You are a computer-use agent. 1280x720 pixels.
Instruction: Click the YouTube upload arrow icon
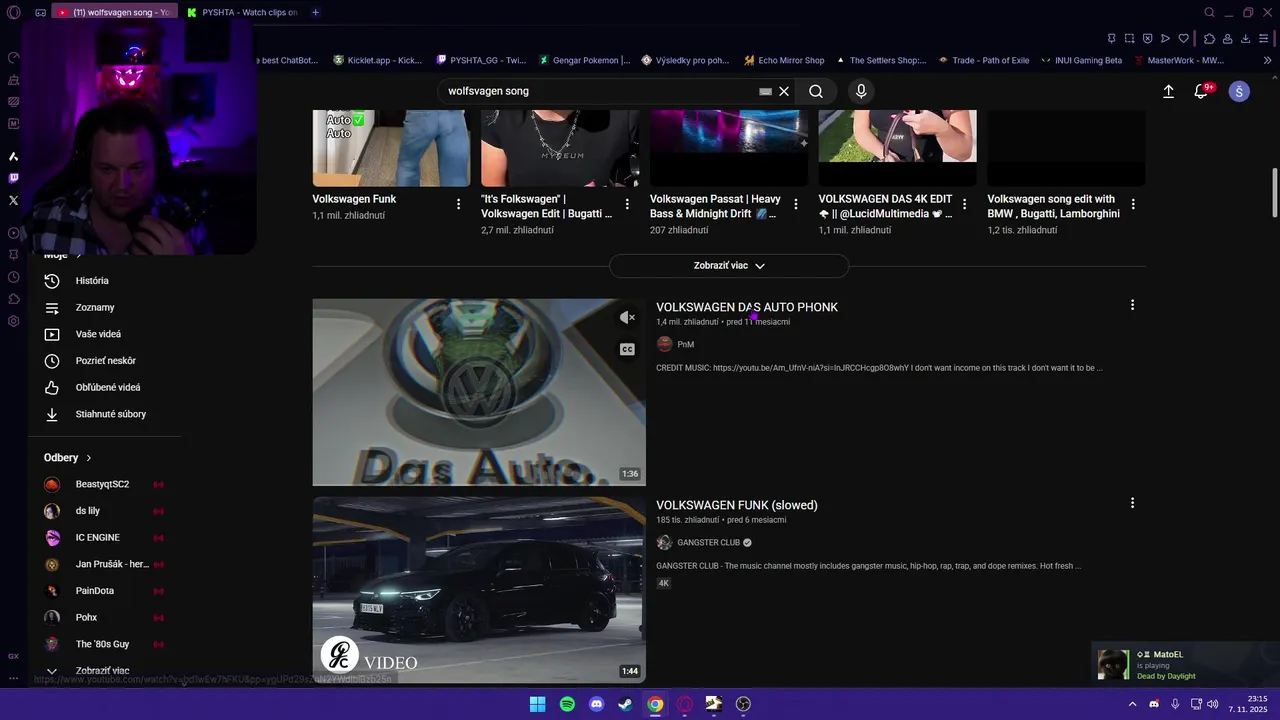coord(1168,91)
